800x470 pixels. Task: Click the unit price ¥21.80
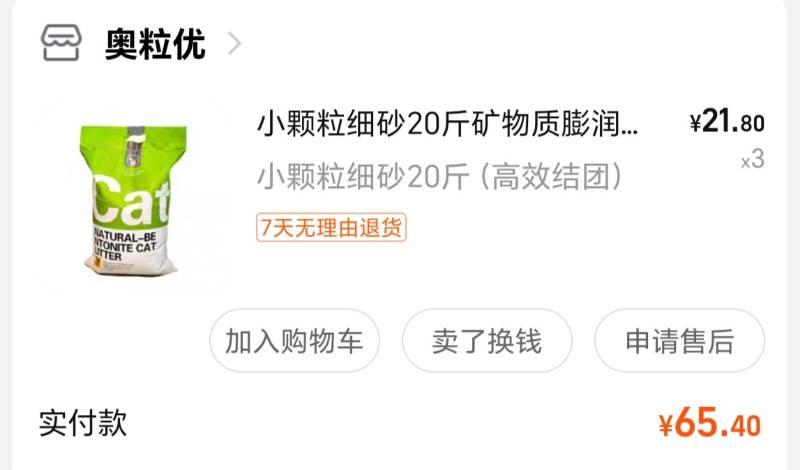[x=727, y=122]
